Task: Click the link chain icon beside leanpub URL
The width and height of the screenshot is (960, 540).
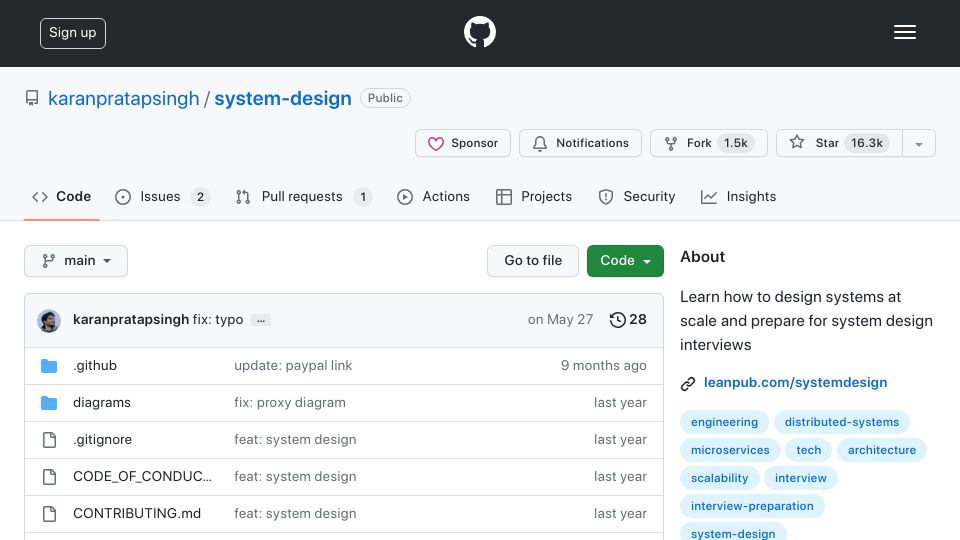Action: 688,383
